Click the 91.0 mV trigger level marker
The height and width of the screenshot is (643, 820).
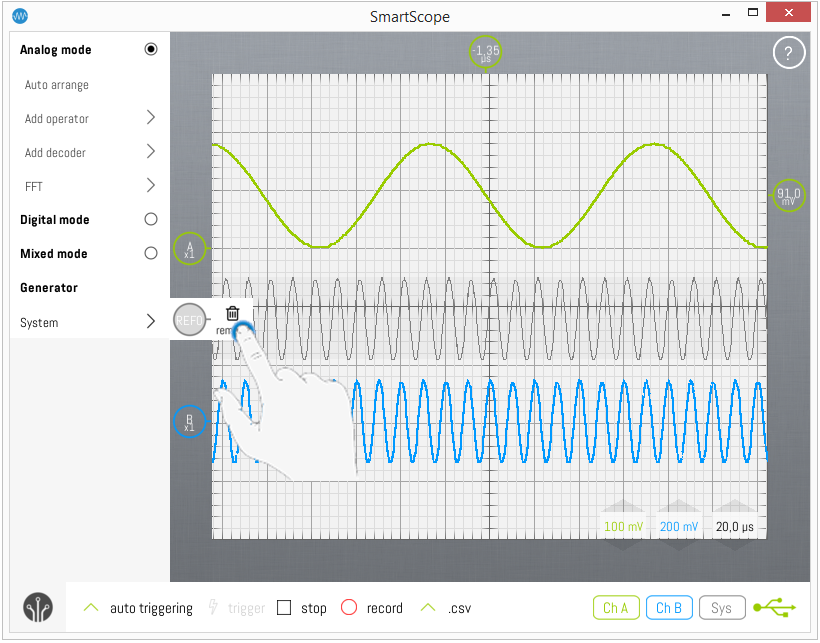pyautogui.click(x=790, y=196)
